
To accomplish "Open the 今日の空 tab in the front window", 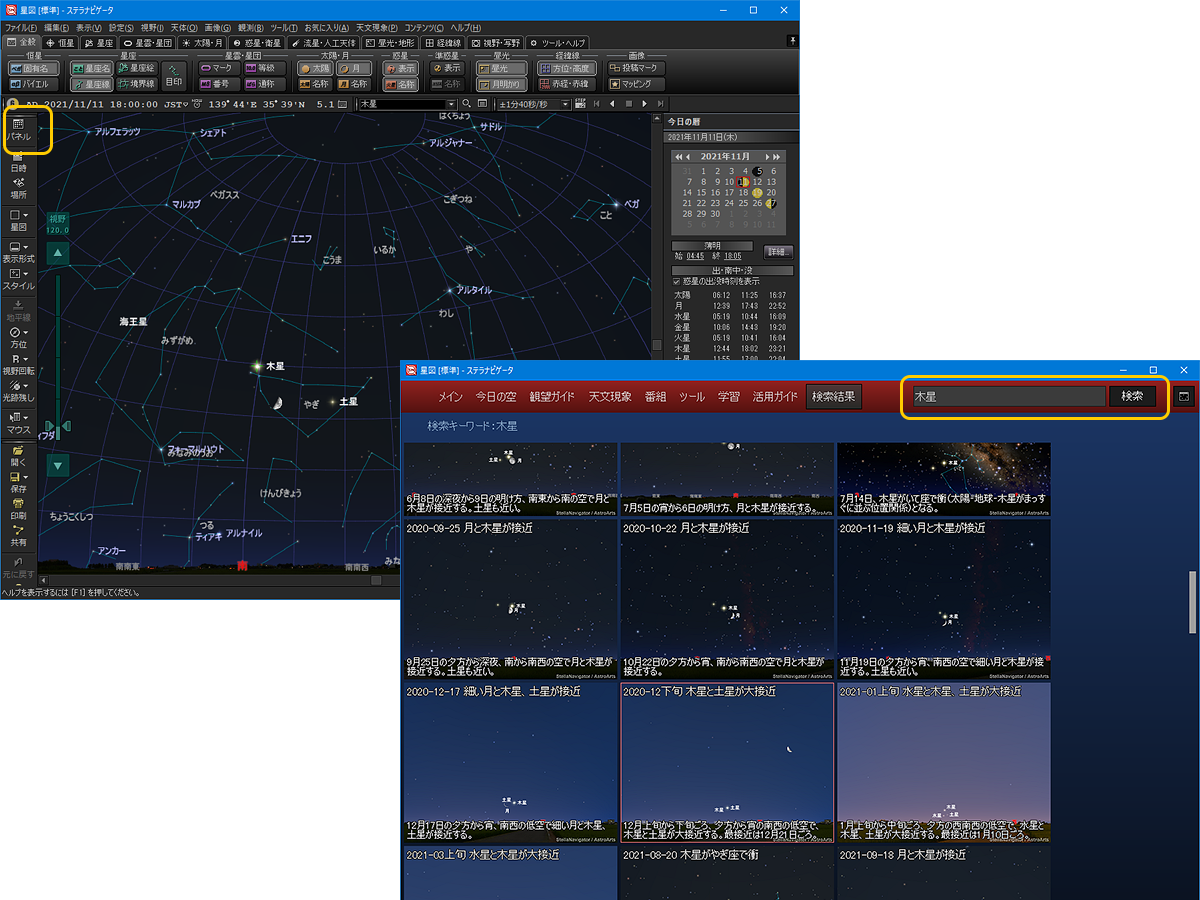I will click(x=497, y=397).
